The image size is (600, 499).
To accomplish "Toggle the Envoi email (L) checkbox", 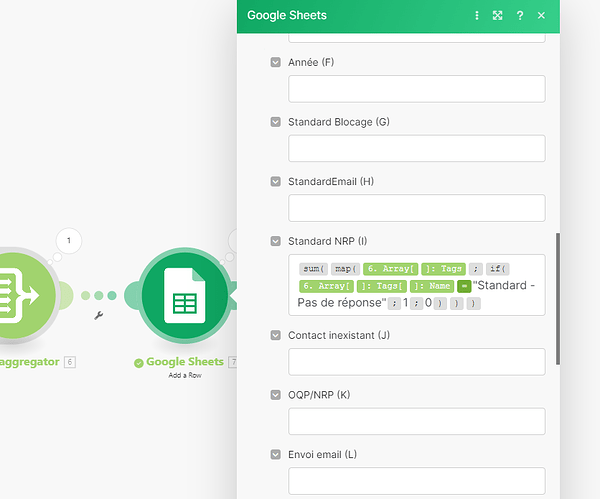I will pos(276,454).
